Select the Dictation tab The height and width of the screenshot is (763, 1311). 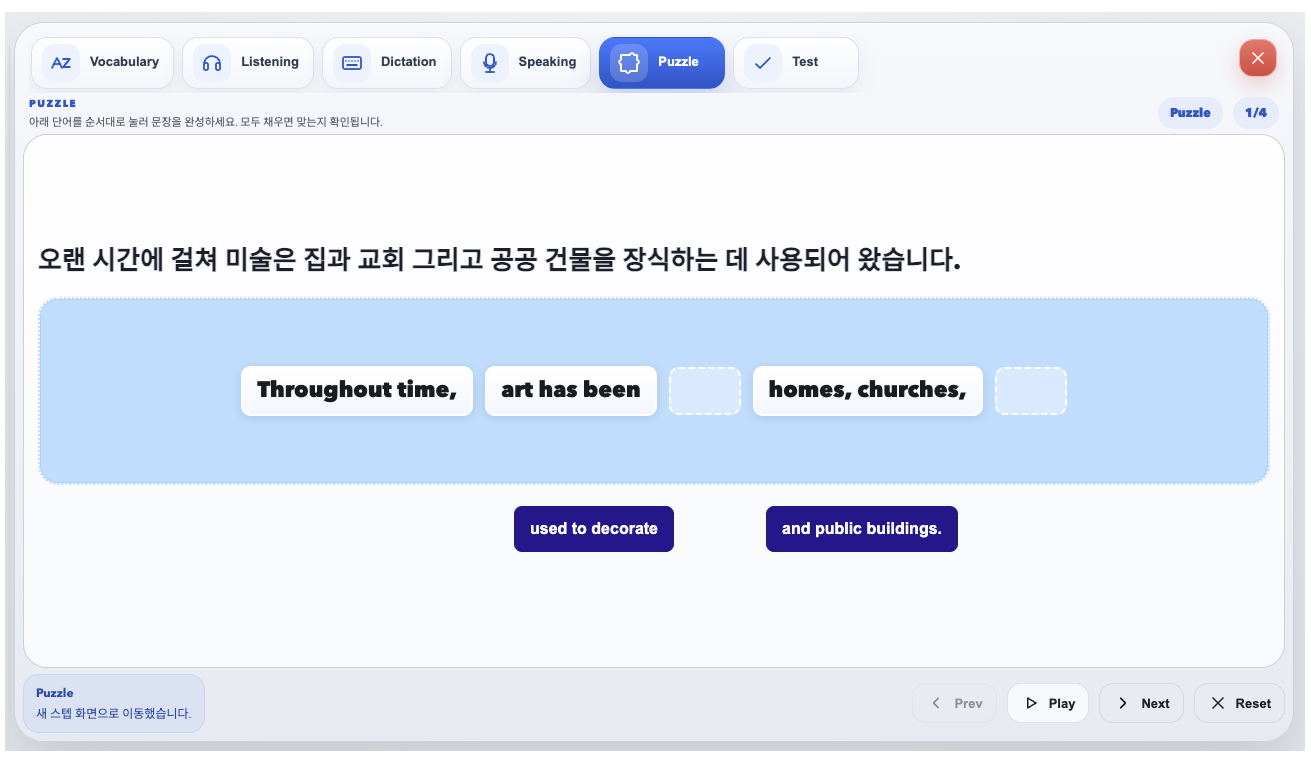pos(387,62)
